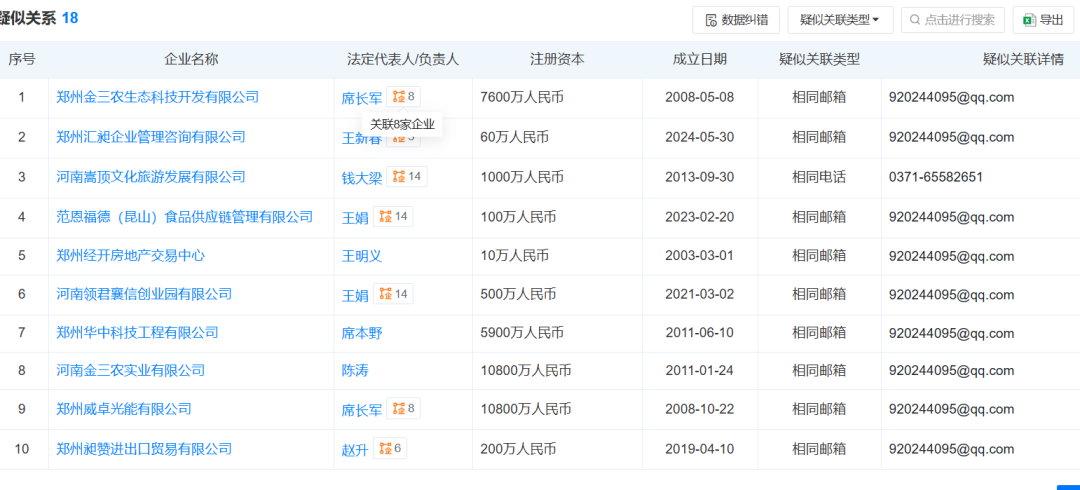Viewport: 1080px width, 490px height.
Task: Open 赵升 legal representative profile
Action: pos(355,450)
